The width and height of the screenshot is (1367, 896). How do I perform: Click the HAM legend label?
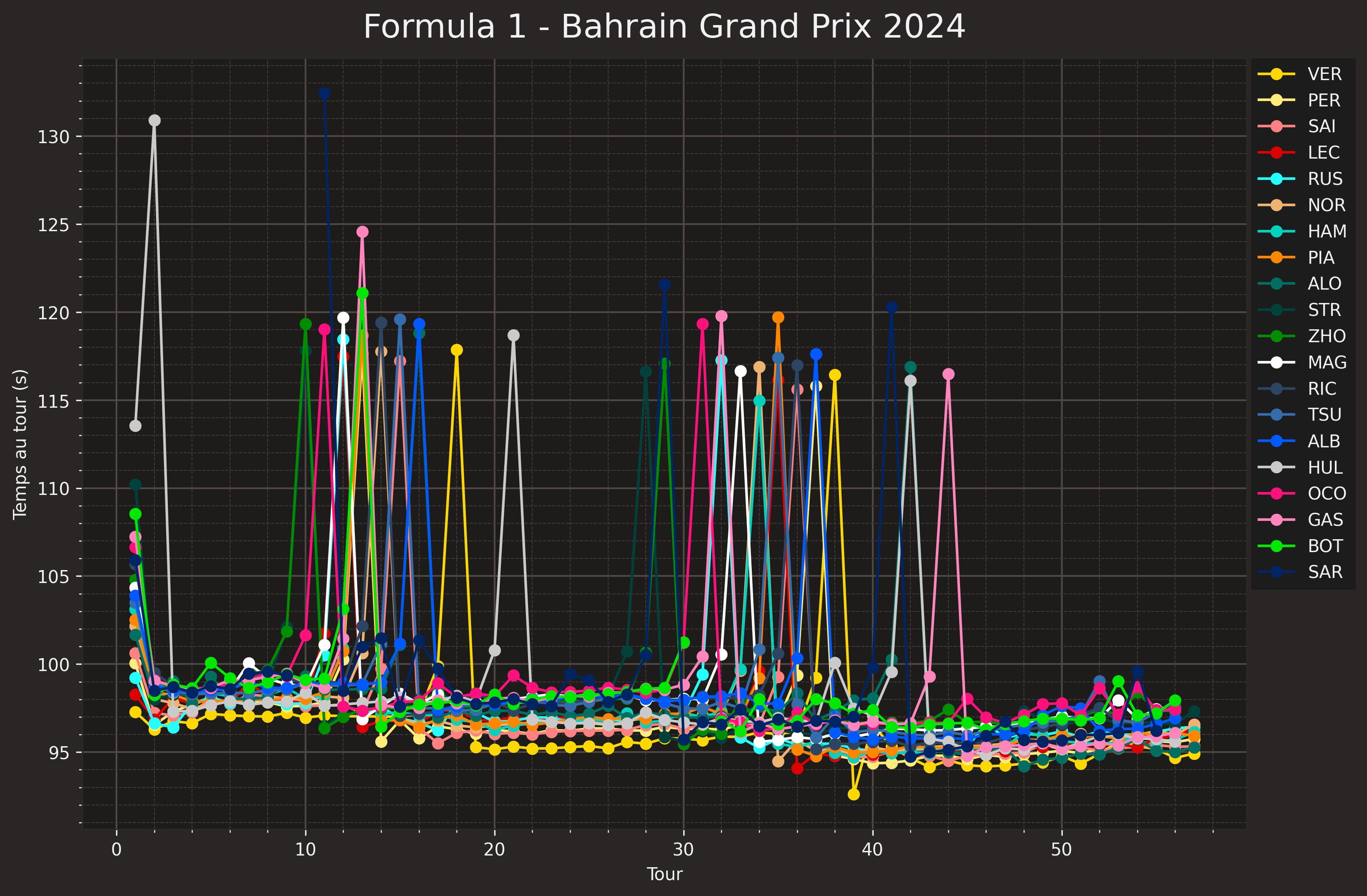click(1327, 232)
